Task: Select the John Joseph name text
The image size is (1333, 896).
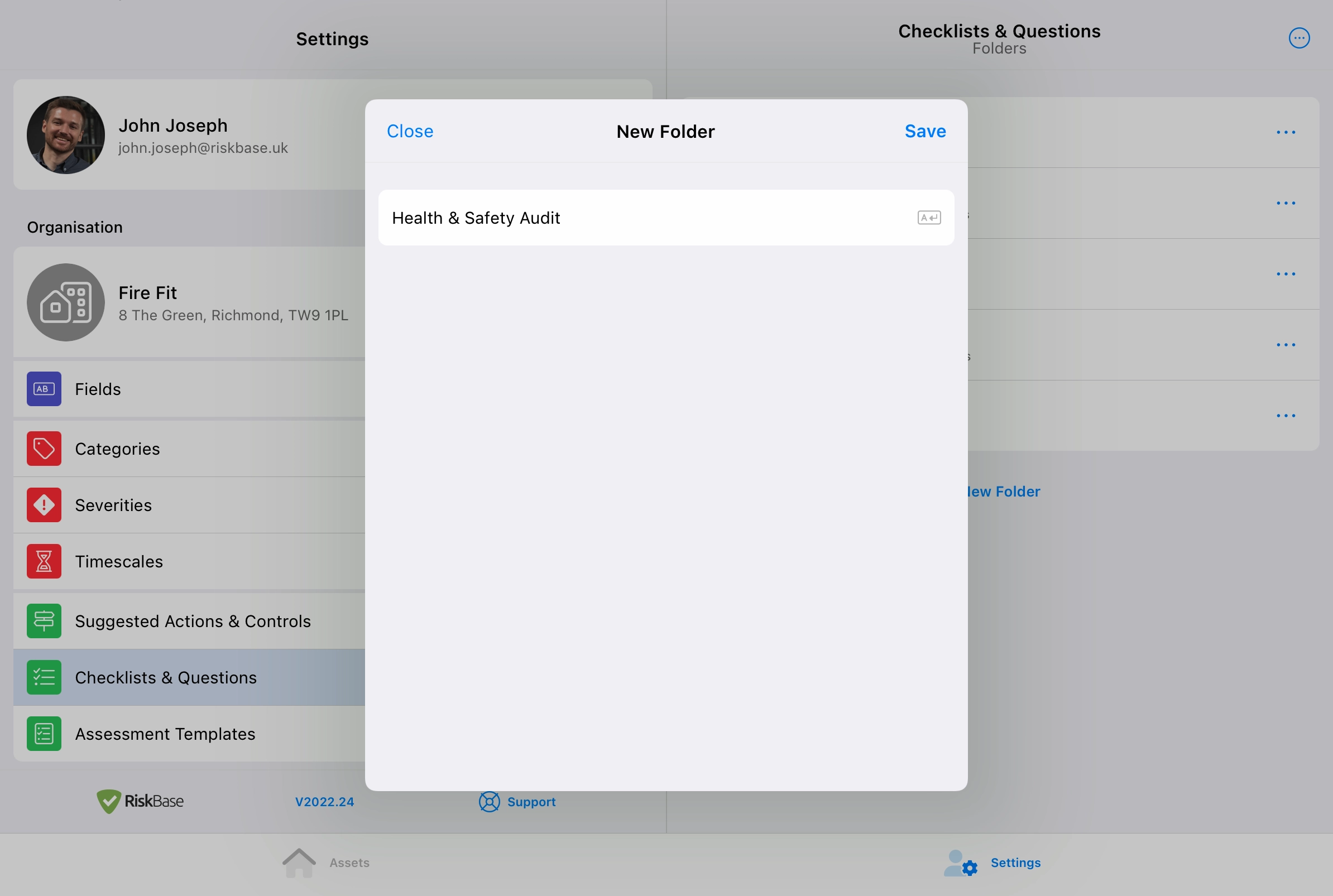Action: pos(173,125)
